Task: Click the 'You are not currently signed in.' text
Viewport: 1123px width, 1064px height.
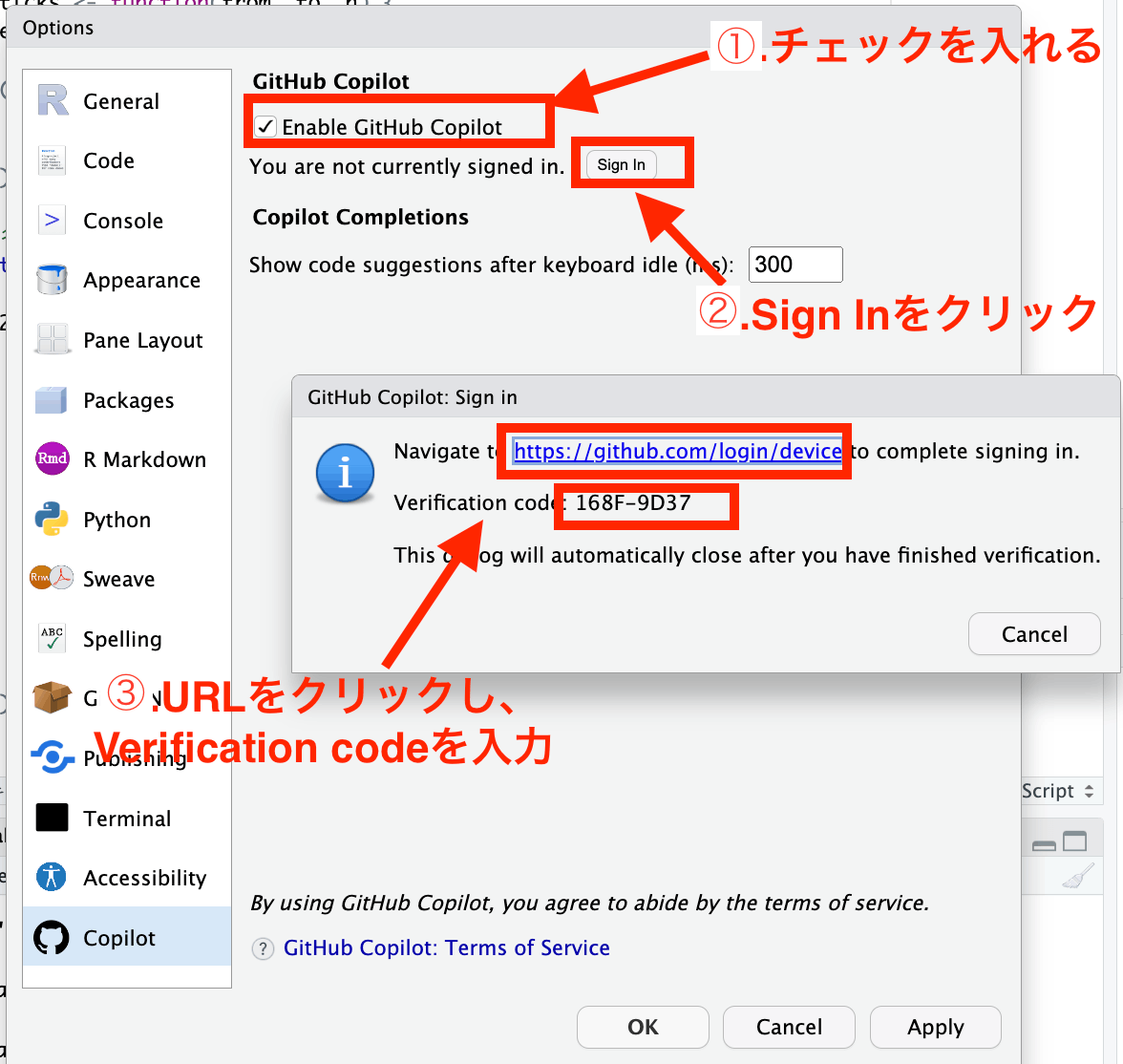Action: coord(407,166)
